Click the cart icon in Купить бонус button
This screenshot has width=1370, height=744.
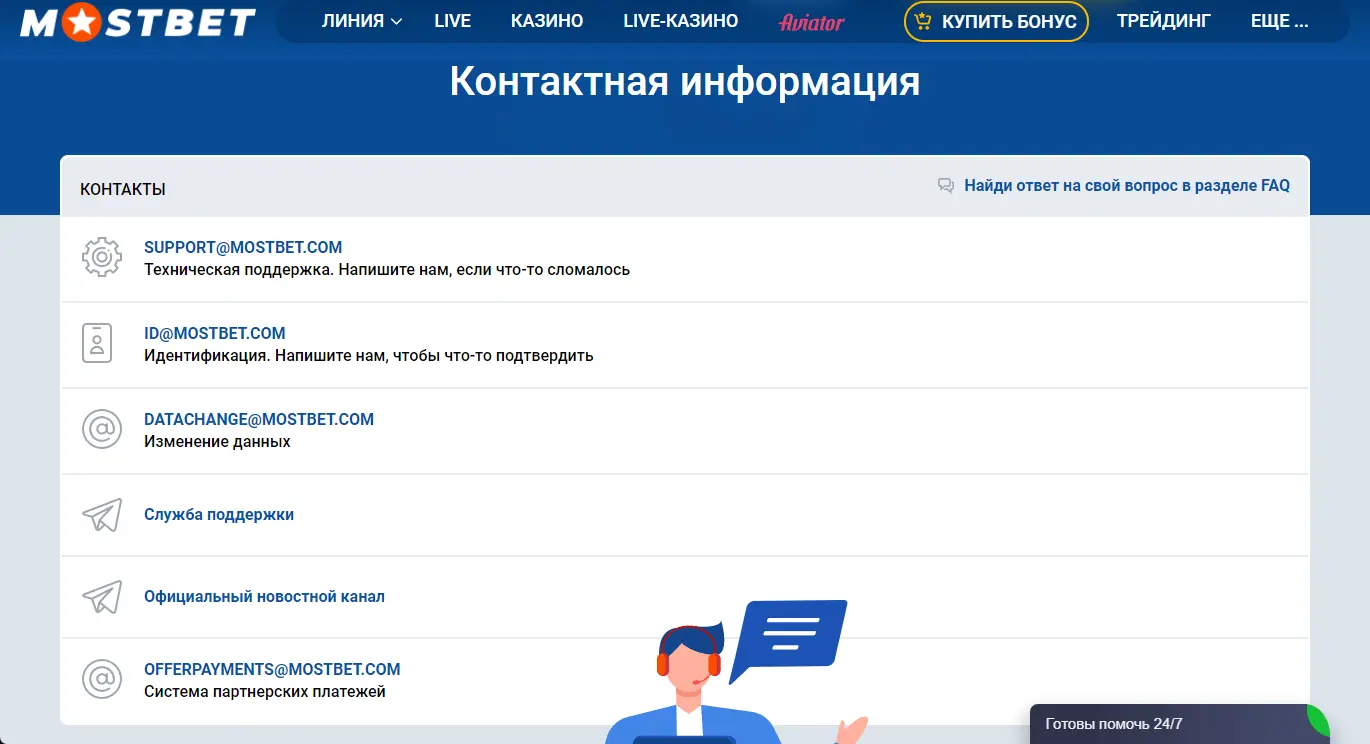[x=923, y=21]
